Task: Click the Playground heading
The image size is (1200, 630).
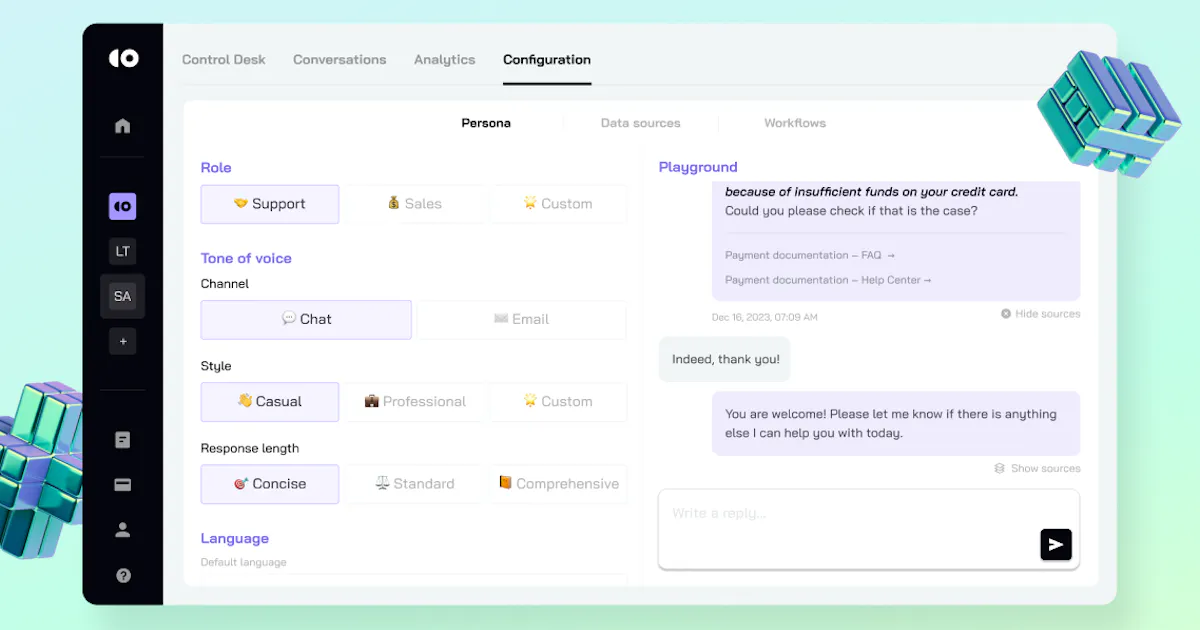Action: coord(698,167)
